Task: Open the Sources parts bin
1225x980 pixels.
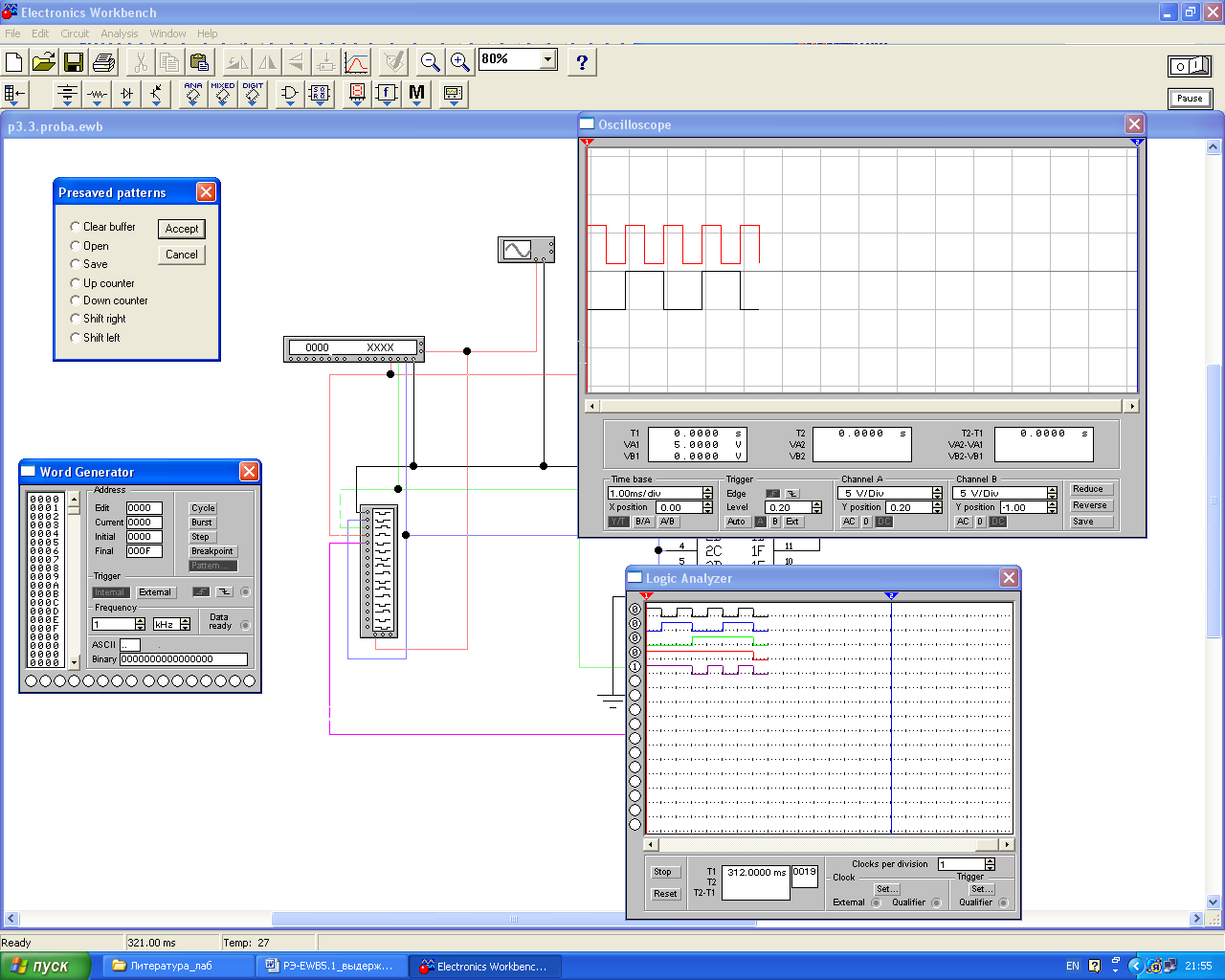Action: (67, 94)
